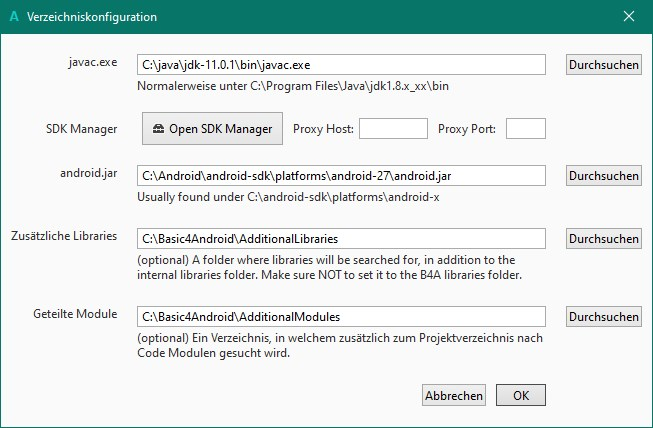Focus the Proxy Host text field

tap(393, 129)
